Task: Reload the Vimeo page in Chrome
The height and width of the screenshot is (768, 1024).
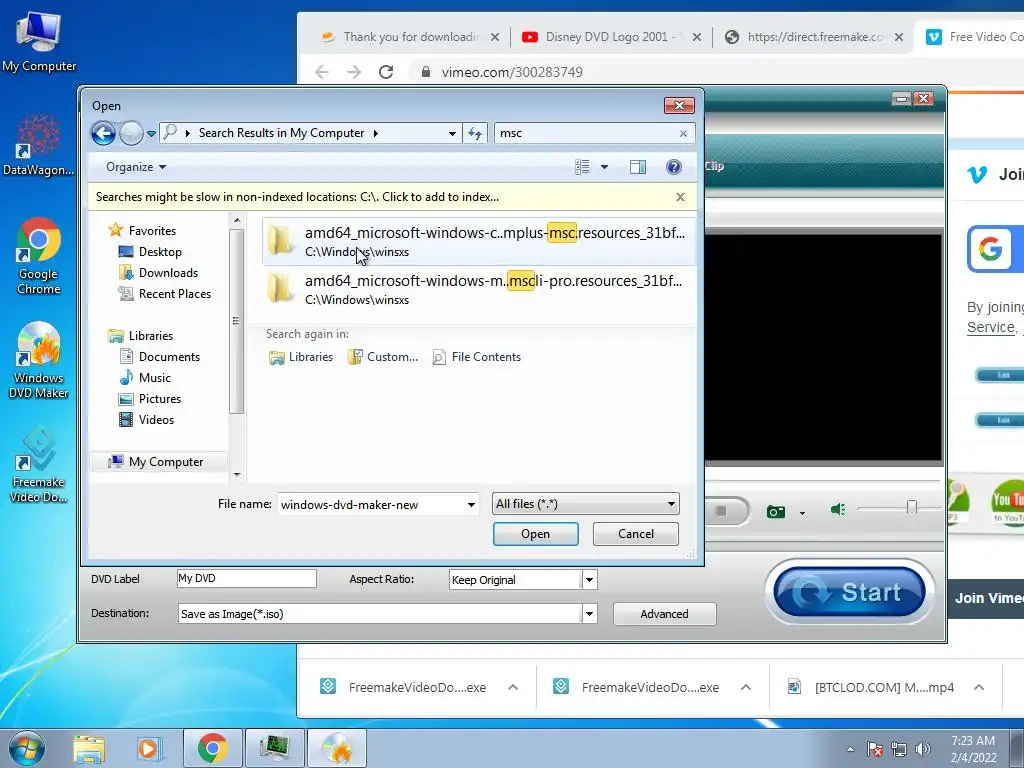Action: (386, 72)
